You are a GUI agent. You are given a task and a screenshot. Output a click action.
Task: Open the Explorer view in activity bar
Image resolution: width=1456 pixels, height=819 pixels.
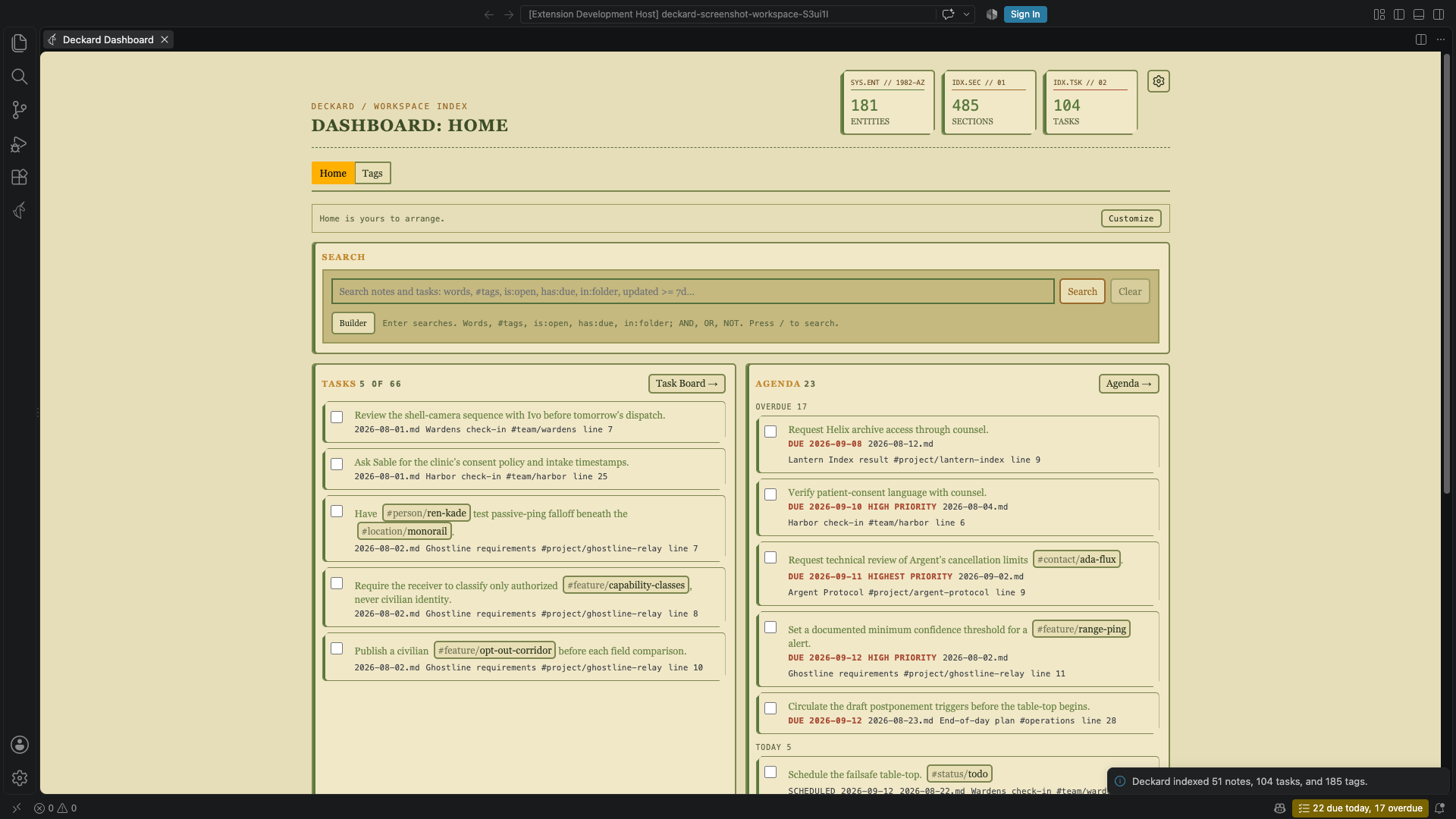[20, 43]
